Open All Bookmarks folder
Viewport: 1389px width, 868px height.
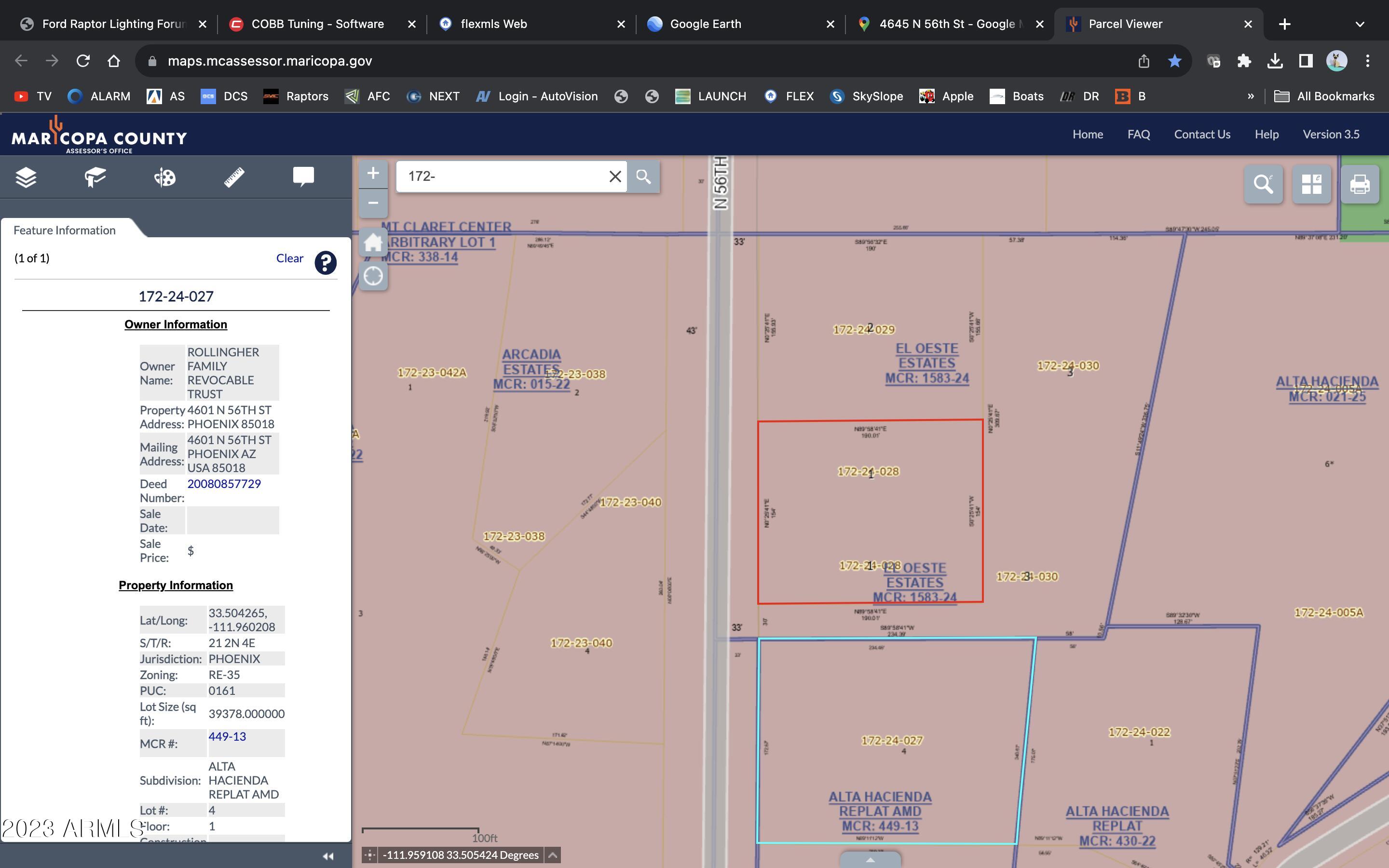point(1324,96)
